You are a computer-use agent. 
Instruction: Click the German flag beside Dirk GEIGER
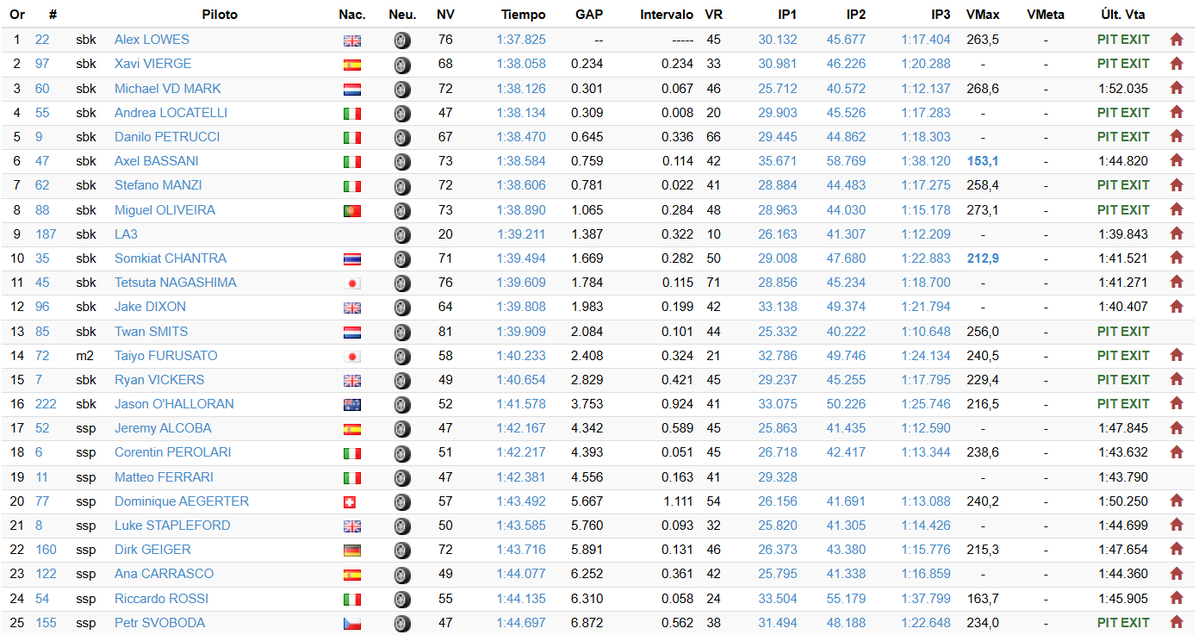pos(352,551)
